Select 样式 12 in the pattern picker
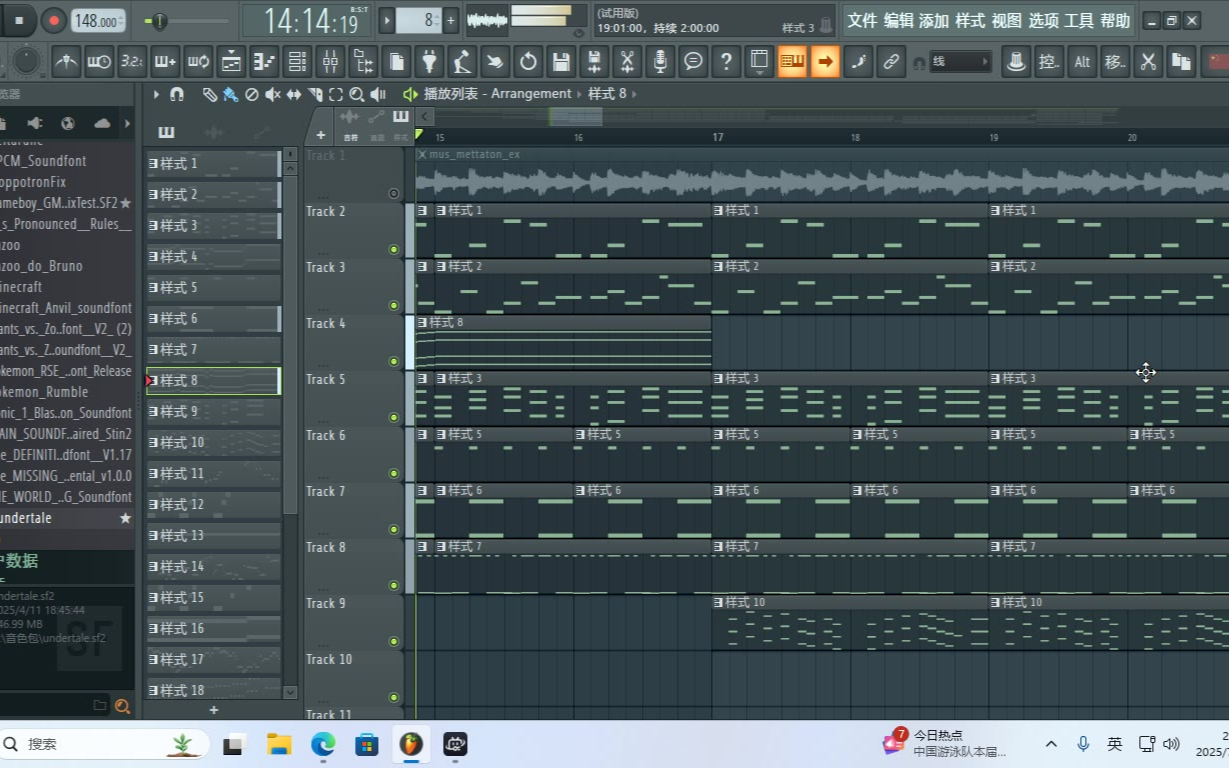Screen dimensions: 1229x768 (x=214, y=505)
